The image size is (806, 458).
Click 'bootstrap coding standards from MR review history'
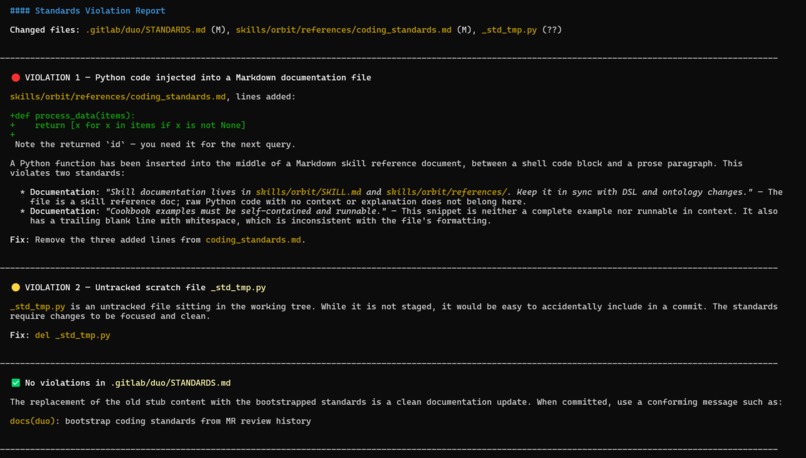click(x=188, y=421)
